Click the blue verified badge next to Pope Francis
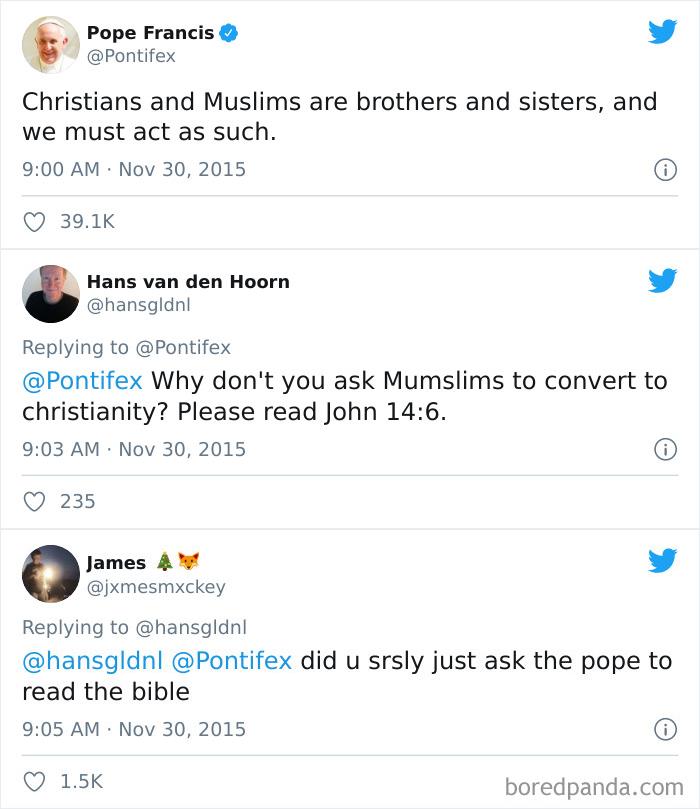The width and height of the screenshot is (700, 809). click(230, 30)
